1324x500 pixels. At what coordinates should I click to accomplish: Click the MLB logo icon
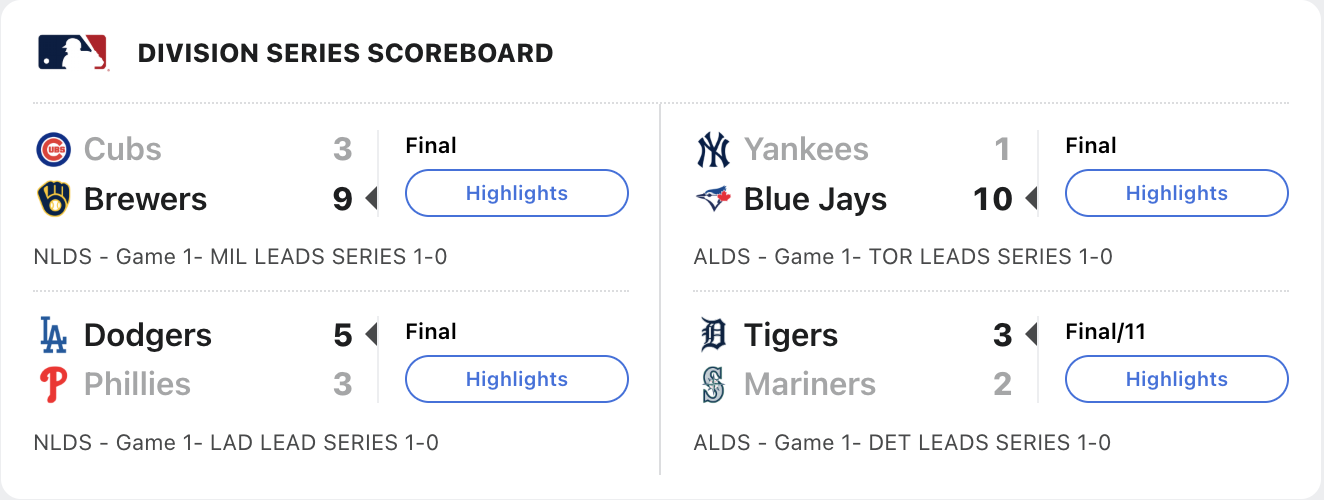click(72, 52)
